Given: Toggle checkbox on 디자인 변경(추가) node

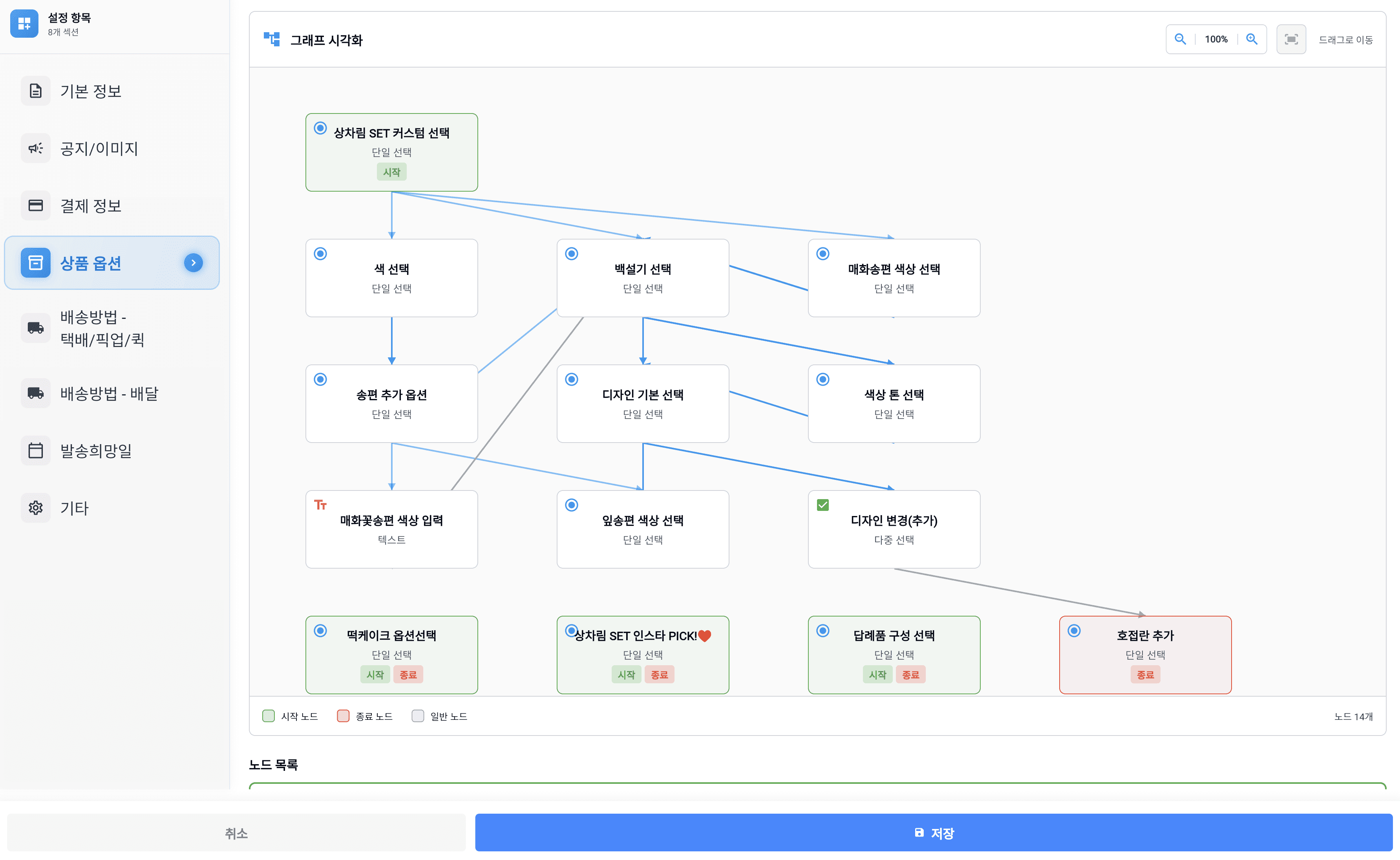Looking at the screenshot, I should [822, 505].
